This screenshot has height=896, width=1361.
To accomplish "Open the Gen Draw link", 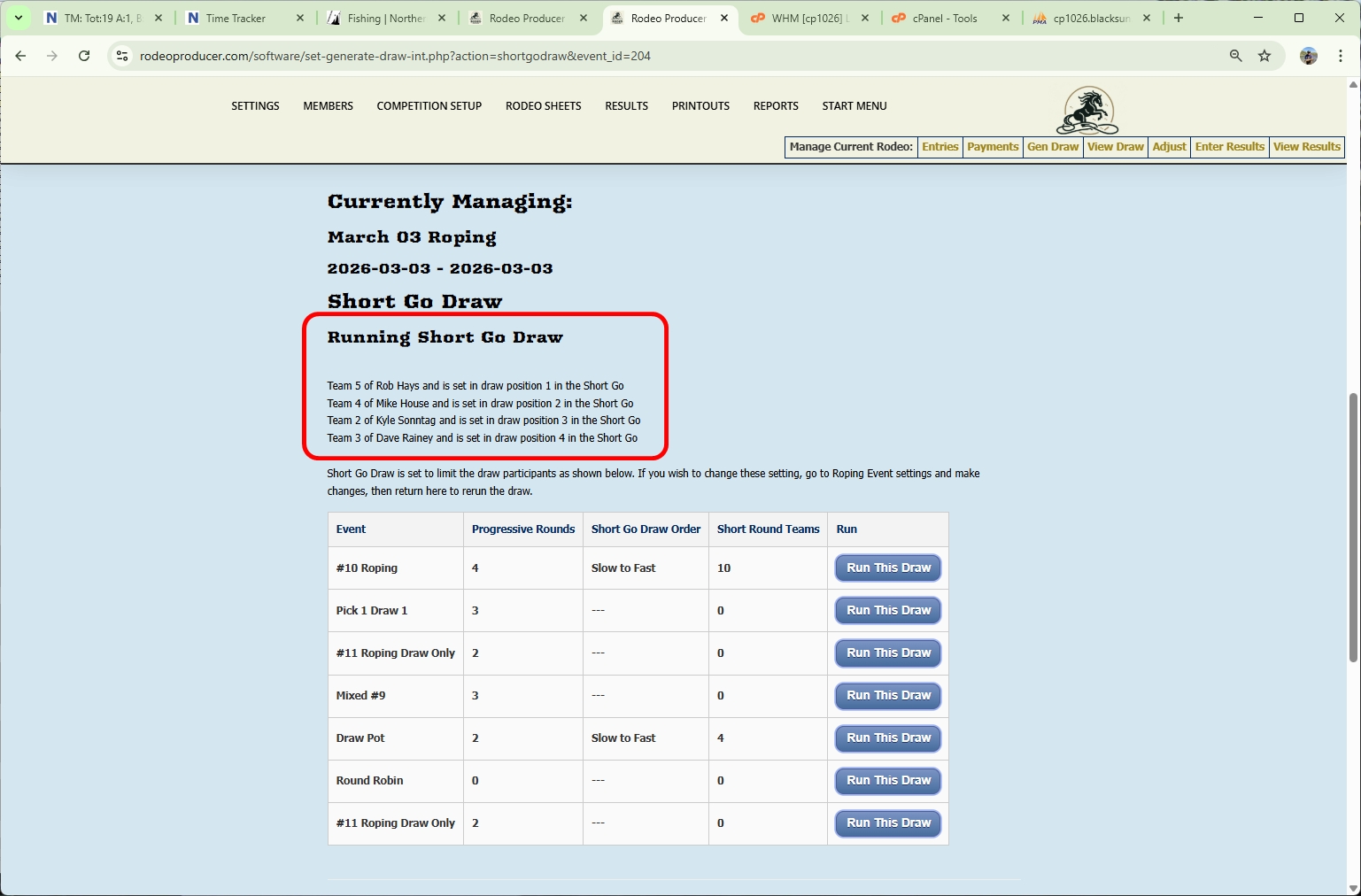I will click(x=1053, y=147).
